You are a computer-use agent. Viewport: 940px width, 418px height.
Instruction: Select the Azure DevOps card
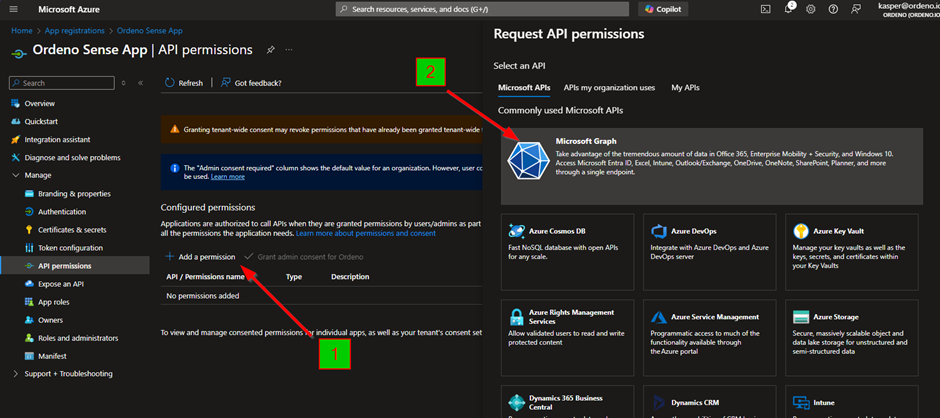(x=709, y=252)
